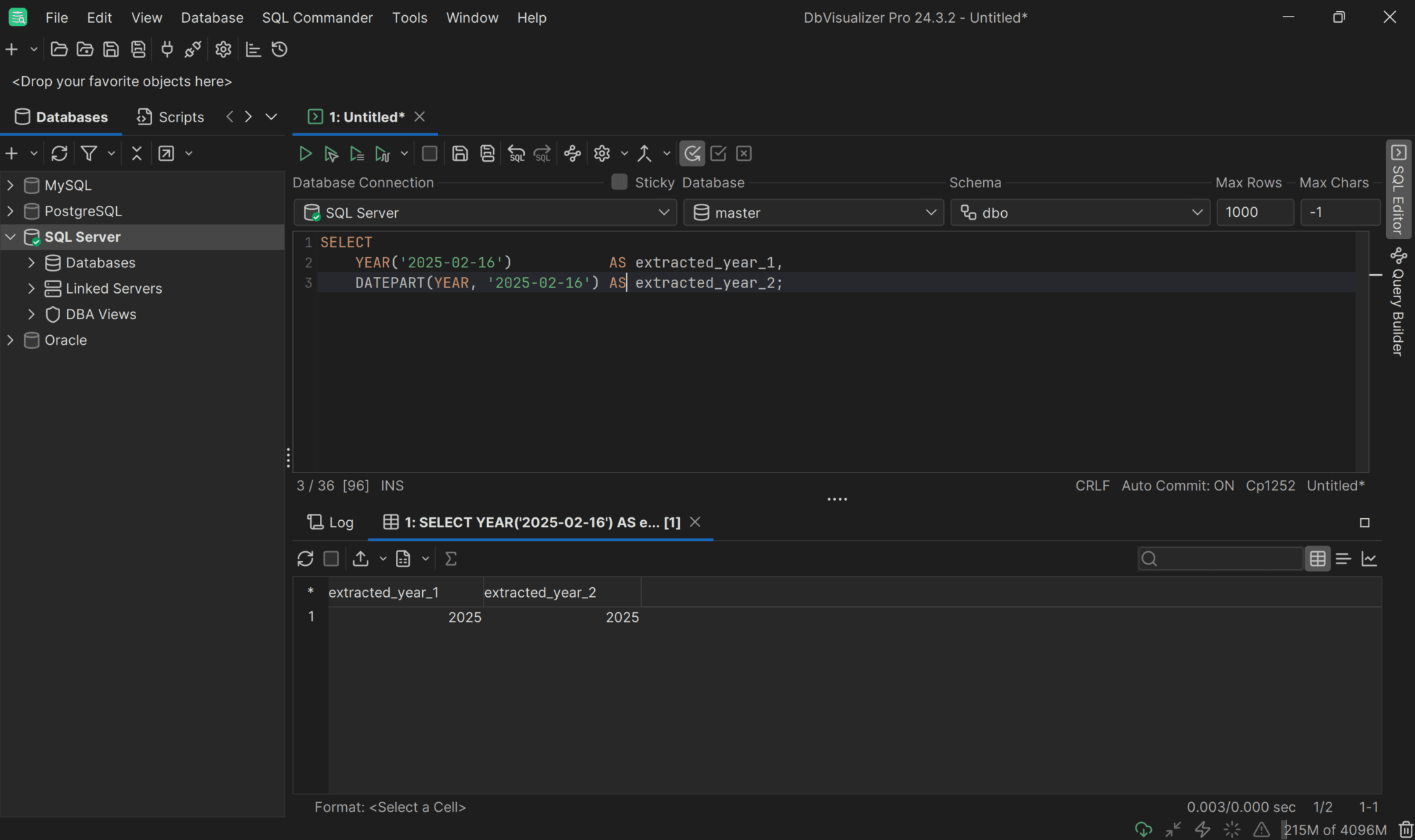Switch to the Log tab
This screenshot has height=840, width=1415.
click(x=330, y=522)
